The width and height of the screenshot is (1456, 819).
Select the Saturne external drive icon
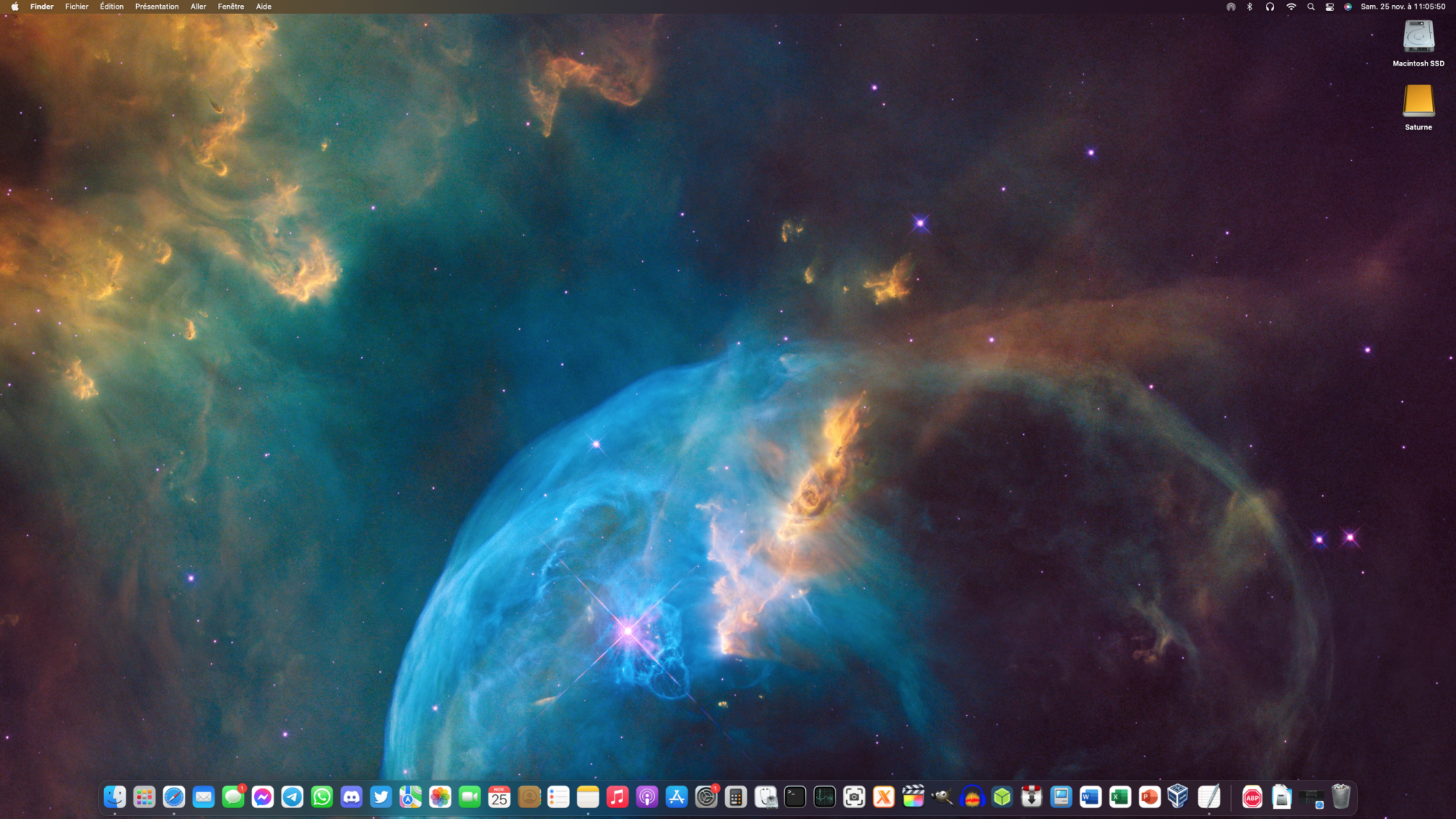(x=1418, y=102)
